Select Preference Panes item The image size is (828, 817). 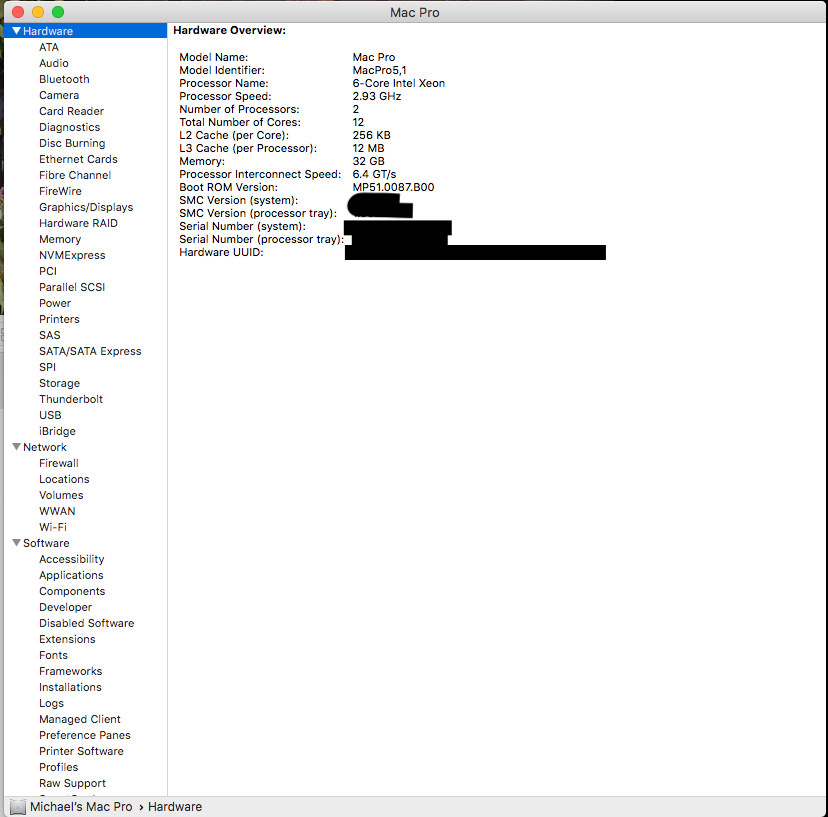84,735
